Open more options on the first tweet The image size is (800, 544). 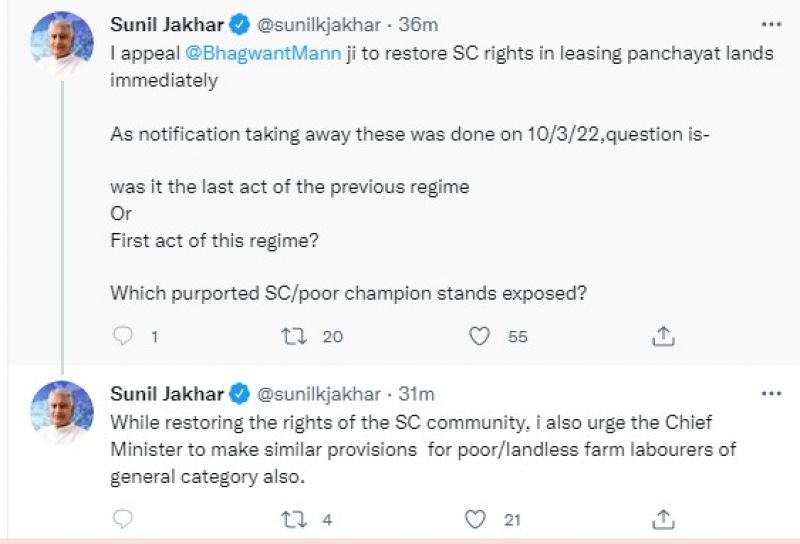coord(771,23)
